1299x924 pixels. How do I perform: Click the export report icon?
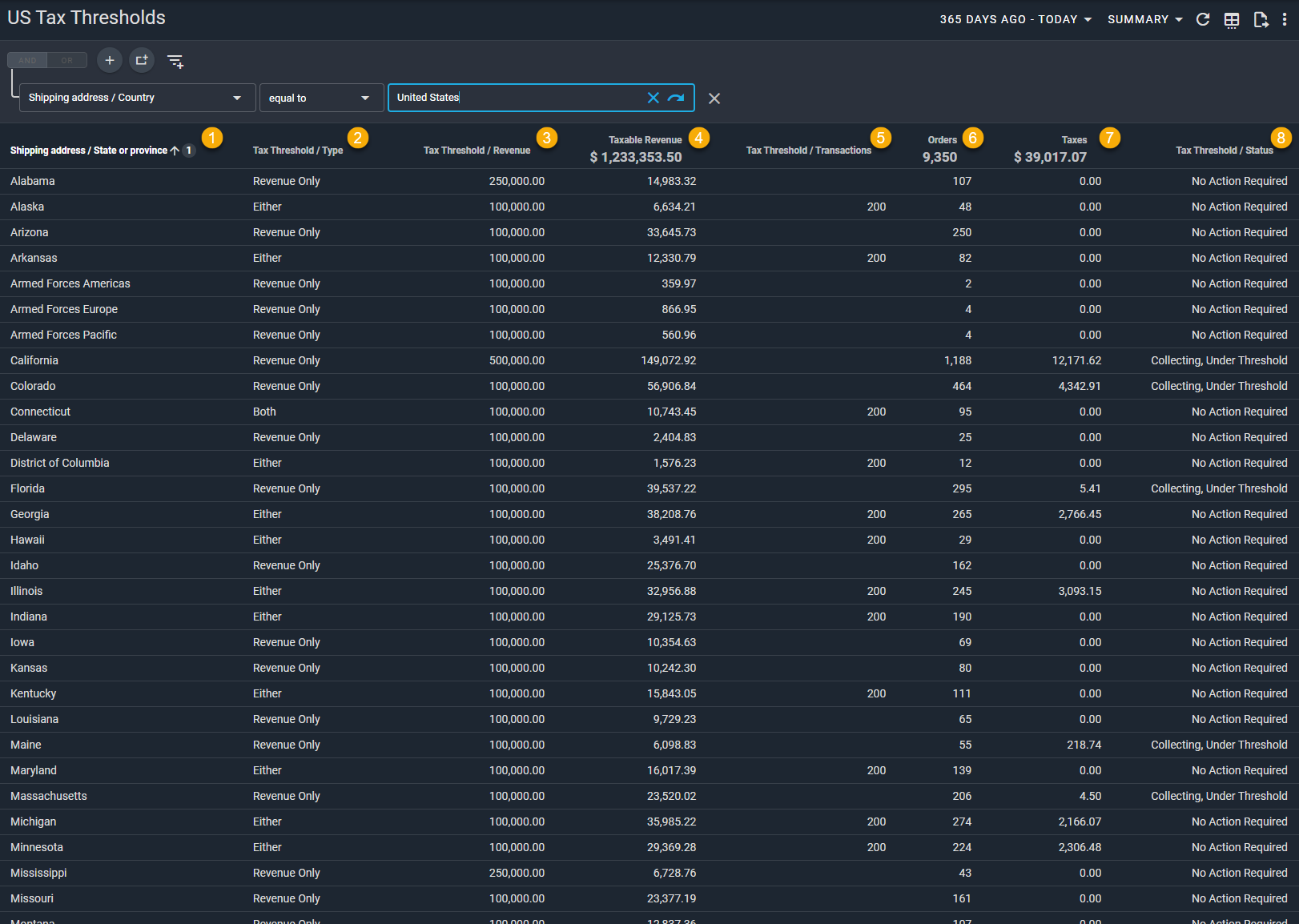point(1261,20)
